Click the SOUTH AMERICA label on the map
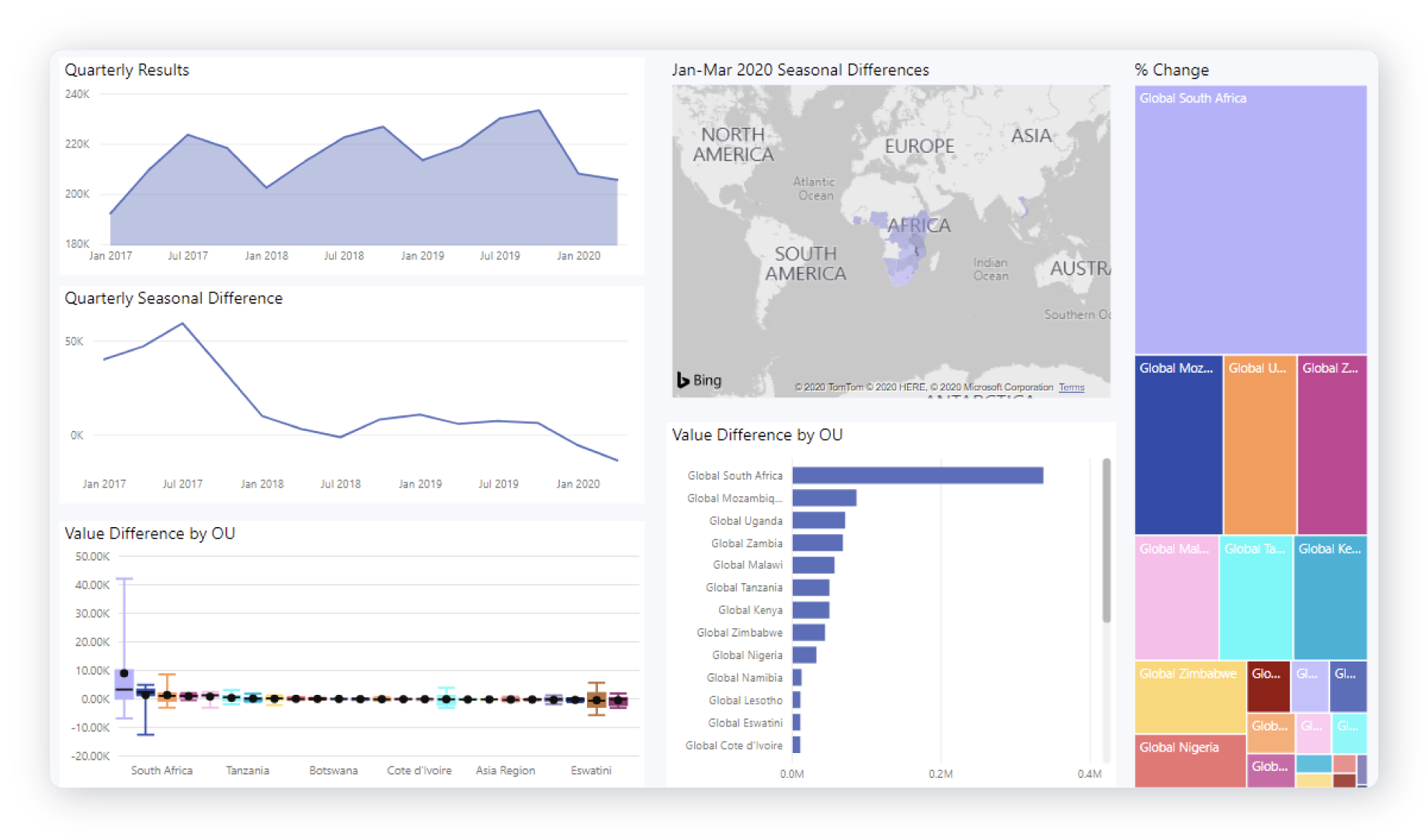 (x=805, y=264)
